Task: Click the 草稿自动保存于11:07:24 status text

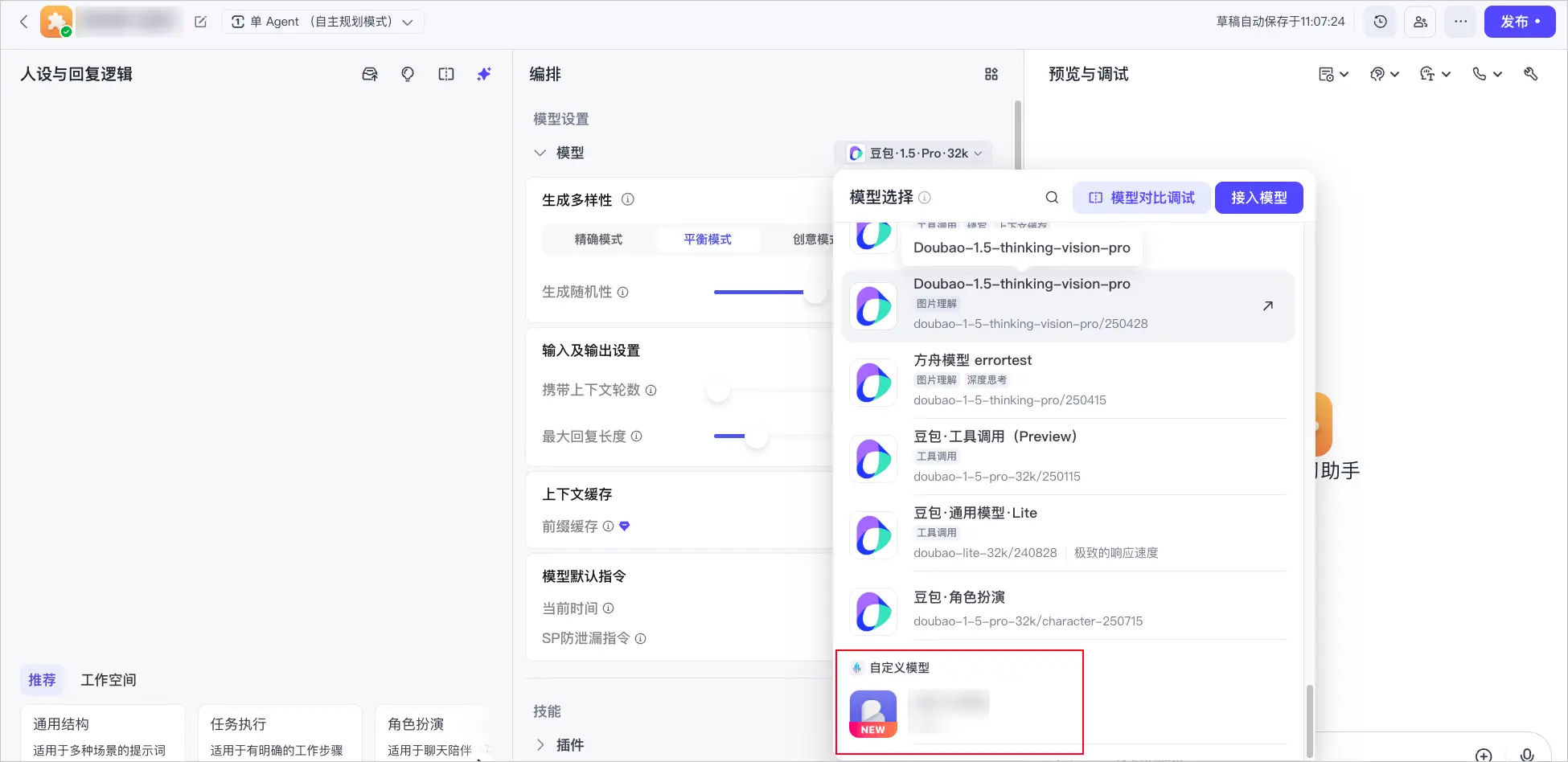Action: coord(1280,22)
